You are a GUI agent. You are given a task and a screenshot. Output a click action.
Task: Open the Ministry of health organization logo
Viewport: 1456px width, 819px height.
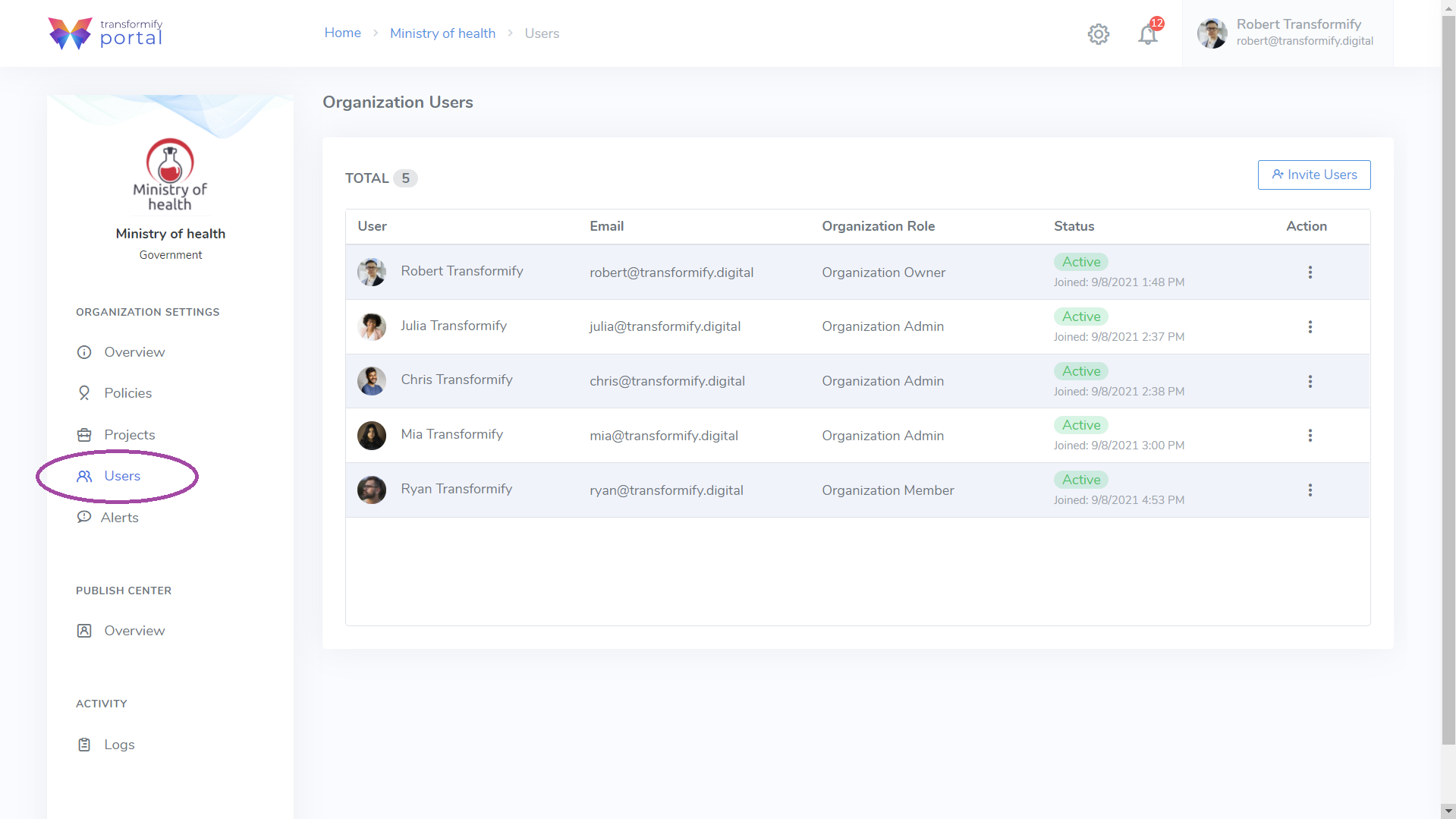[170, 175]
